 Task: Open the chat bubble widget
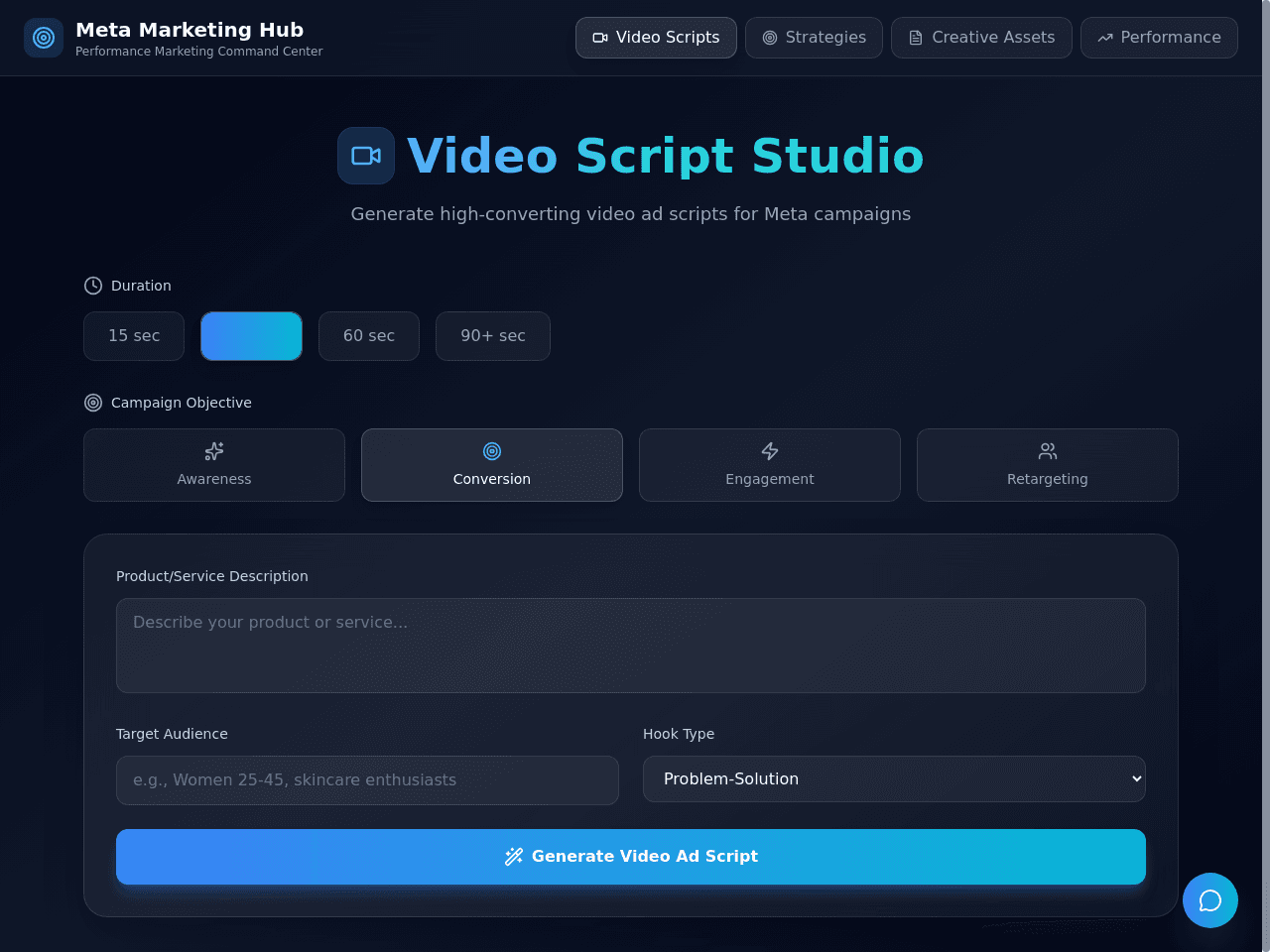1210,900
